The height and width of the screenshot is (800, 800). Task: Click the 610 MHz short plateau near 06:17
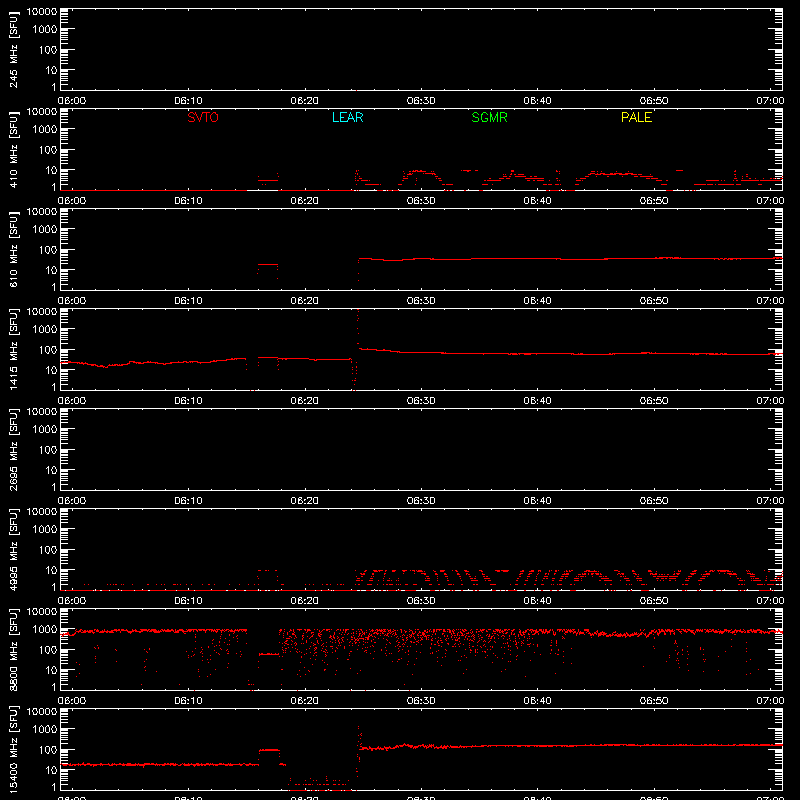coord(268,265)
